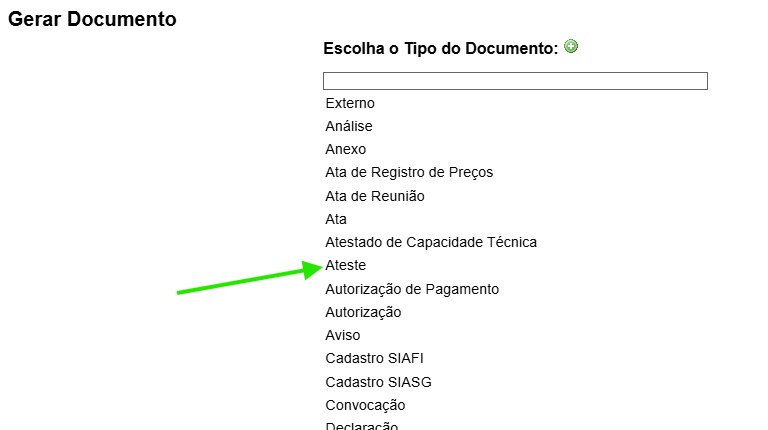Select the plain Ata entry
The height and width of the screenshot is (430, 768).
tap(336, 219)
